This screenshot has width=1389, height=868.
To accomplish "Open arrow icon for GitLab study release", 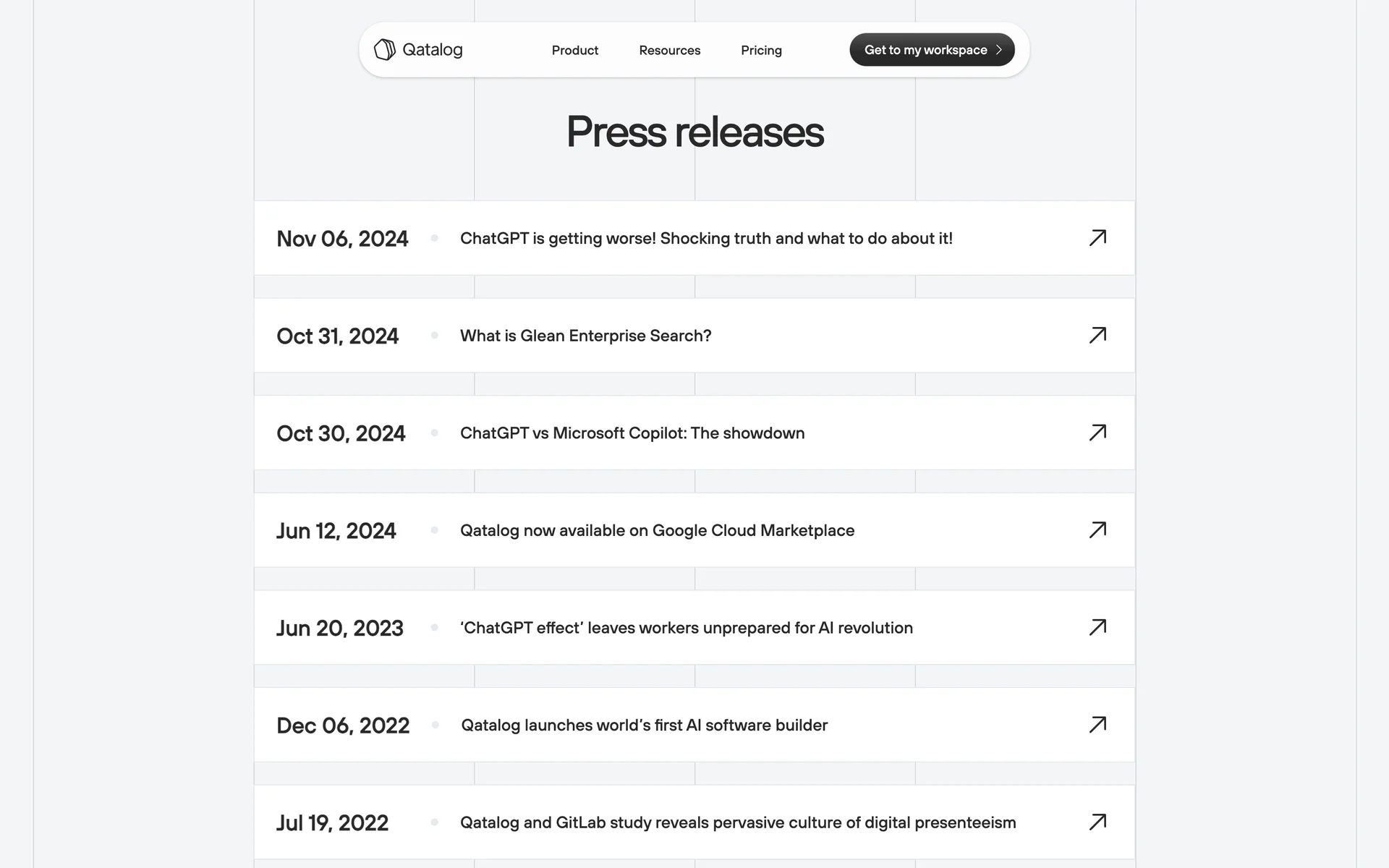I will pos(1097,822).
